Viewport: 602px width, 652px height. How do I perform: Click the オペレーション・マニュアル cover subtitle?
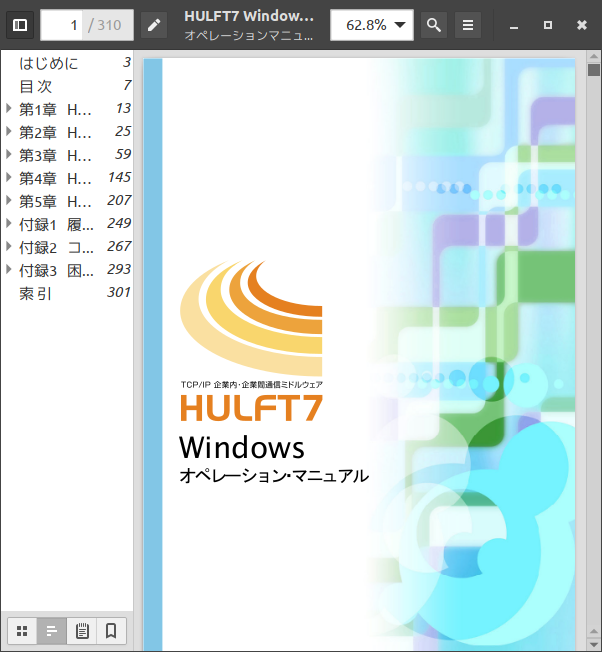click(274, 476)
